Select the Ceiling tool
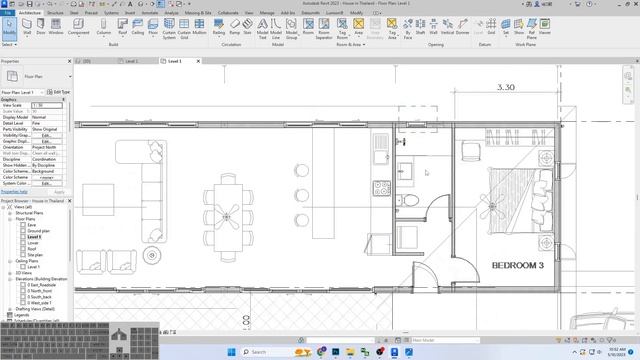This screenshot has height=360, width=640. pyautogui.click(x=138, y=27)
